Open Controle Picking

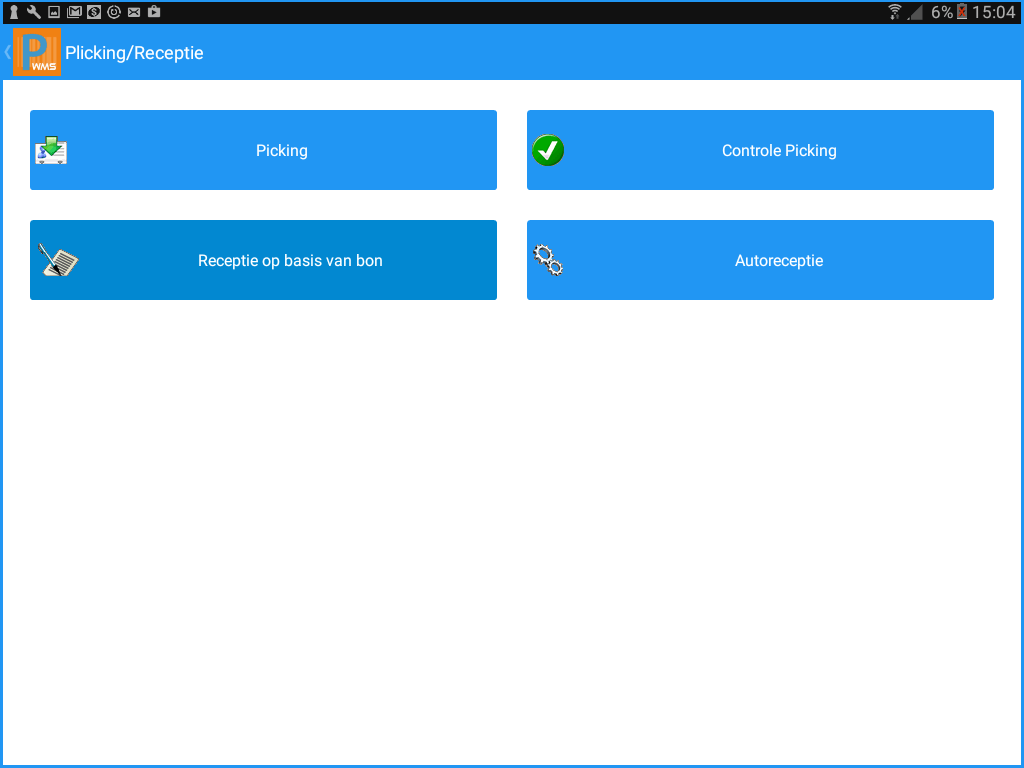click(779, 151)
